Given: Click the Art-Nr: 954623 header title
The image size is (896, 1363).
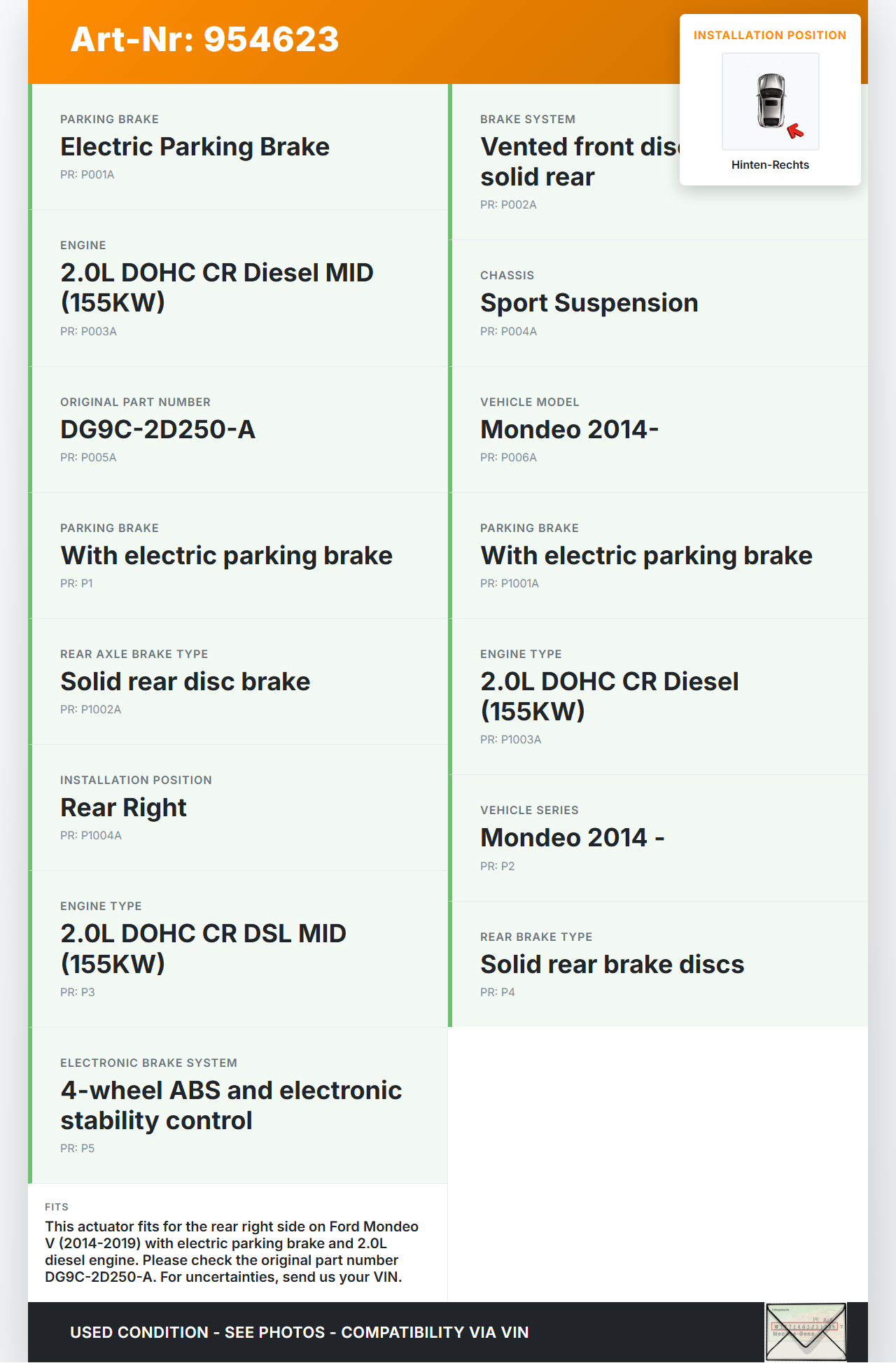Looking at the screenshot, I should [x=204, y=39].
